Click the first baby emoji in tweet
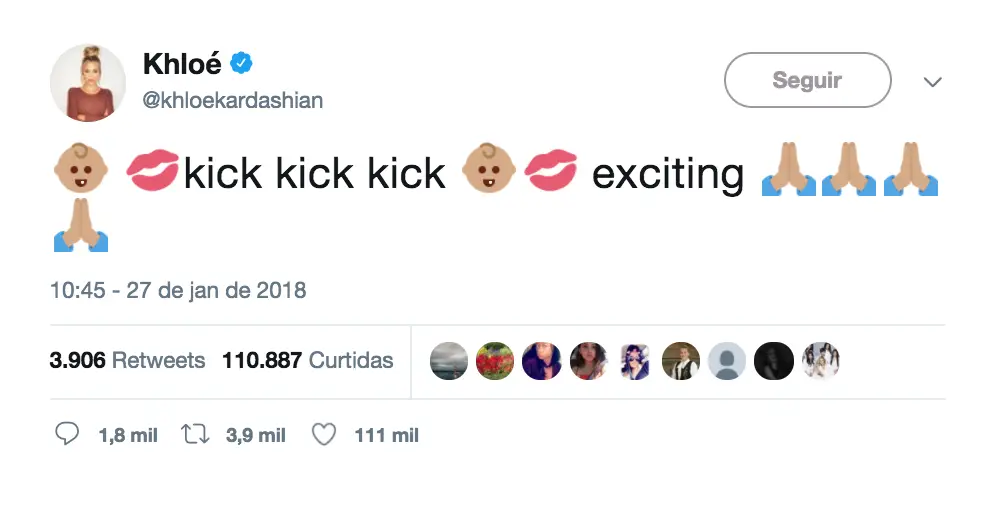This screenshot has width=990, height=506. click(x=81, y=169)
